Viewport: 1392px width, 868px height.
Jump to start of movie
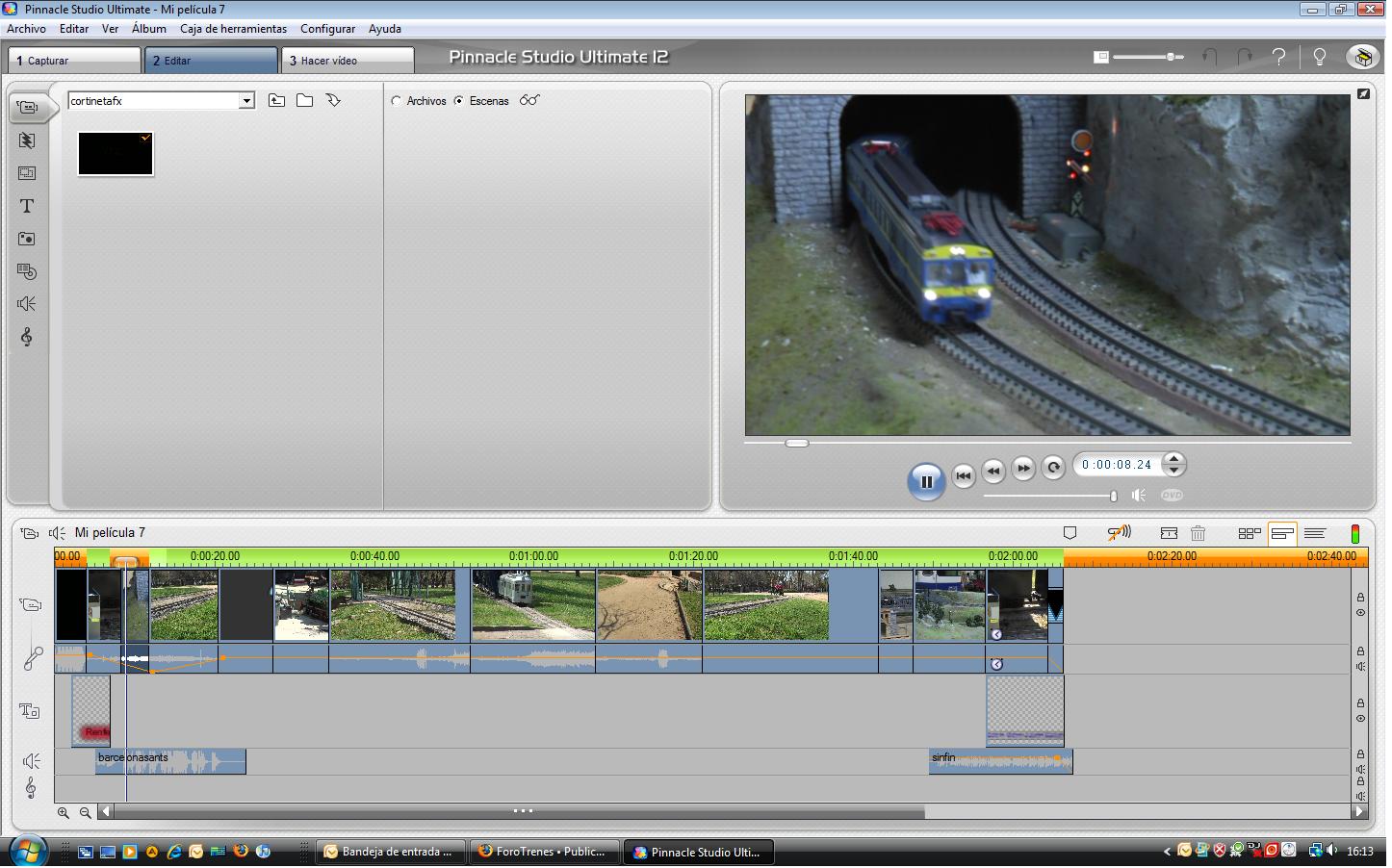coord(963,474)
